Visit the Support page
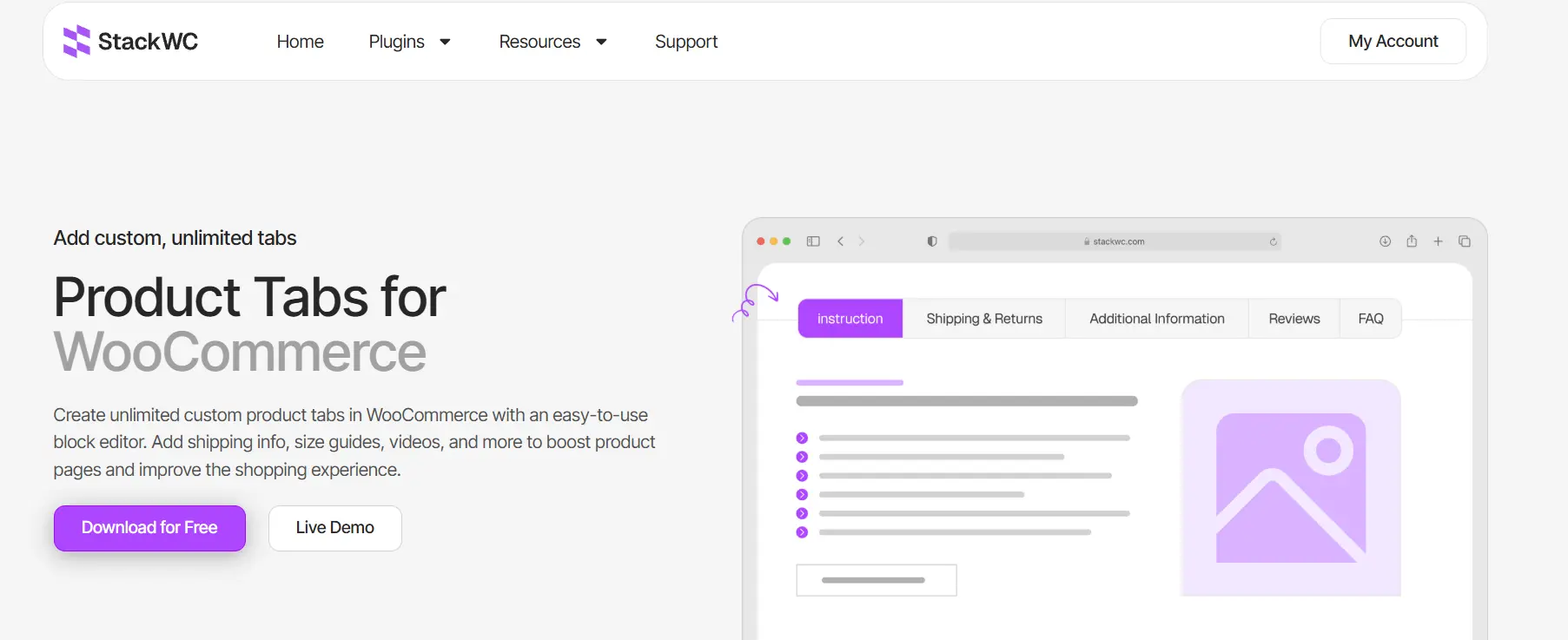The image size is (1568, 640). point(686,42)
